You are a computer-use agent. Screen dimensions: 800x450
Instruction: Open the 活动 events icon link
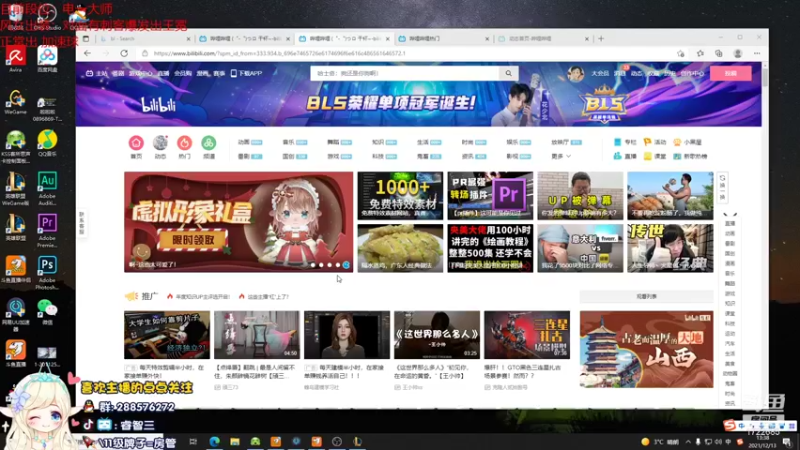pyautogui.click(x=655, y=142)
